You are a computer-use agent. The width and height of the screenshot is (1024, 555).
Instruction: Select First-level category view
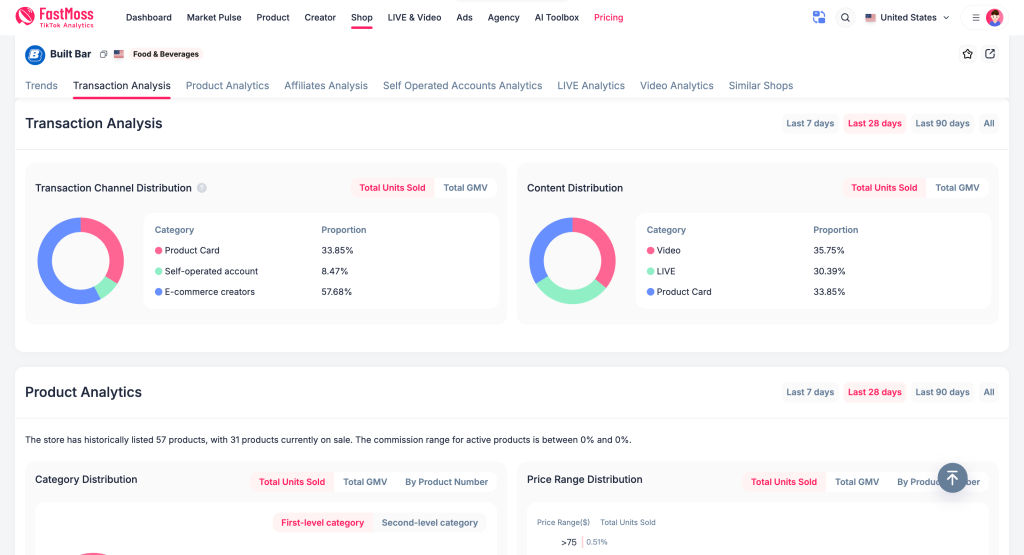tap(323, 523)
